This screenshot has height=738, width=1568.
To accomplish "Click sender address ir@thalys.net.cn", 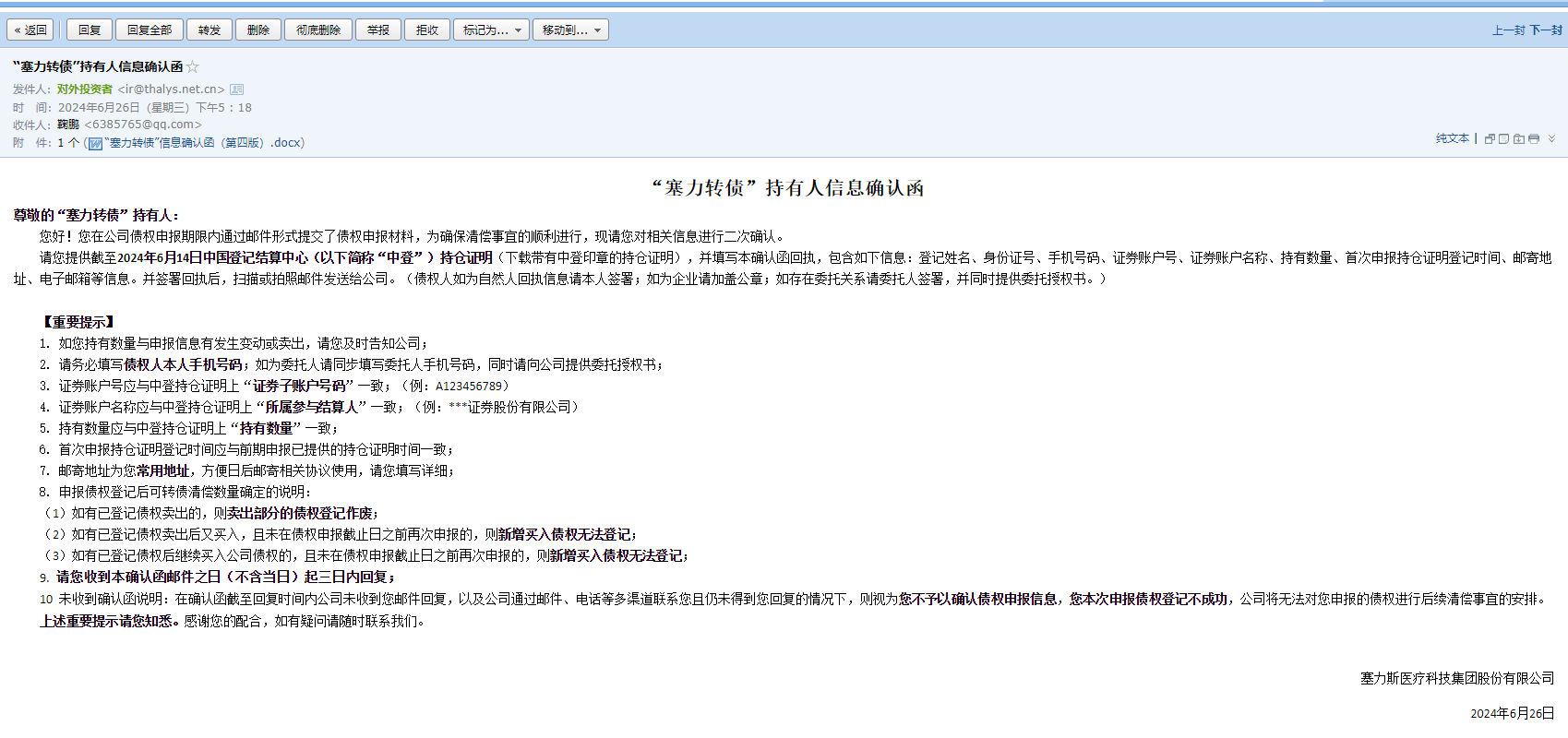I will (172, 89).
